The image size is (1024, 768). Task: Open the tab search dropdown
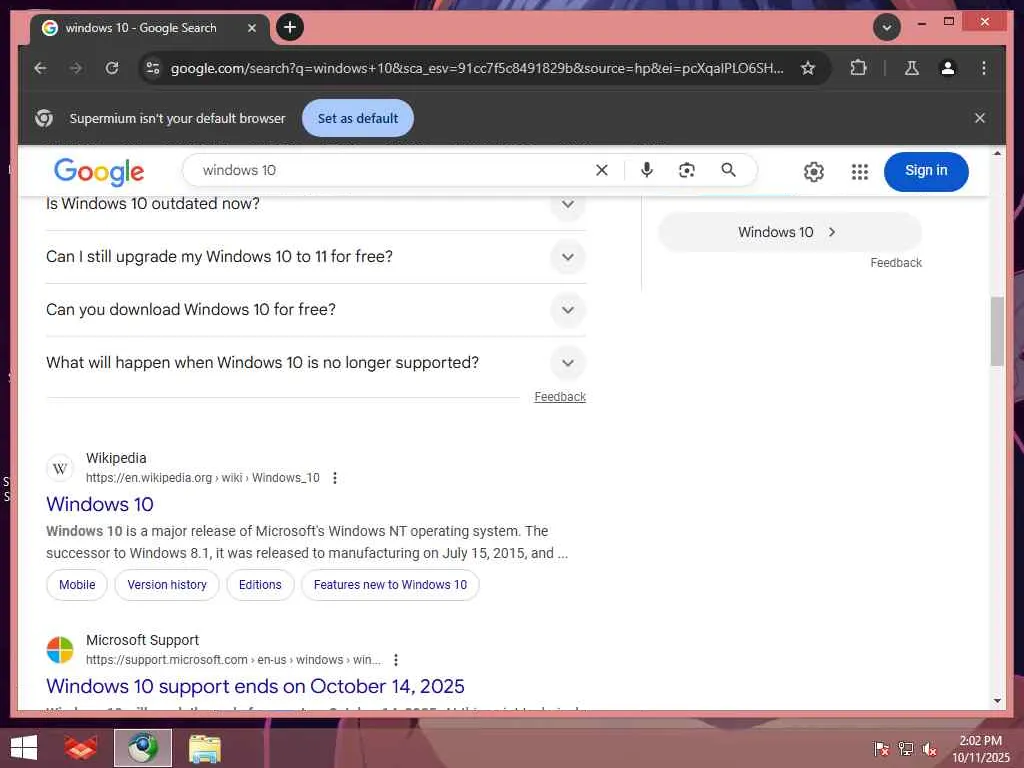[887, 27]
